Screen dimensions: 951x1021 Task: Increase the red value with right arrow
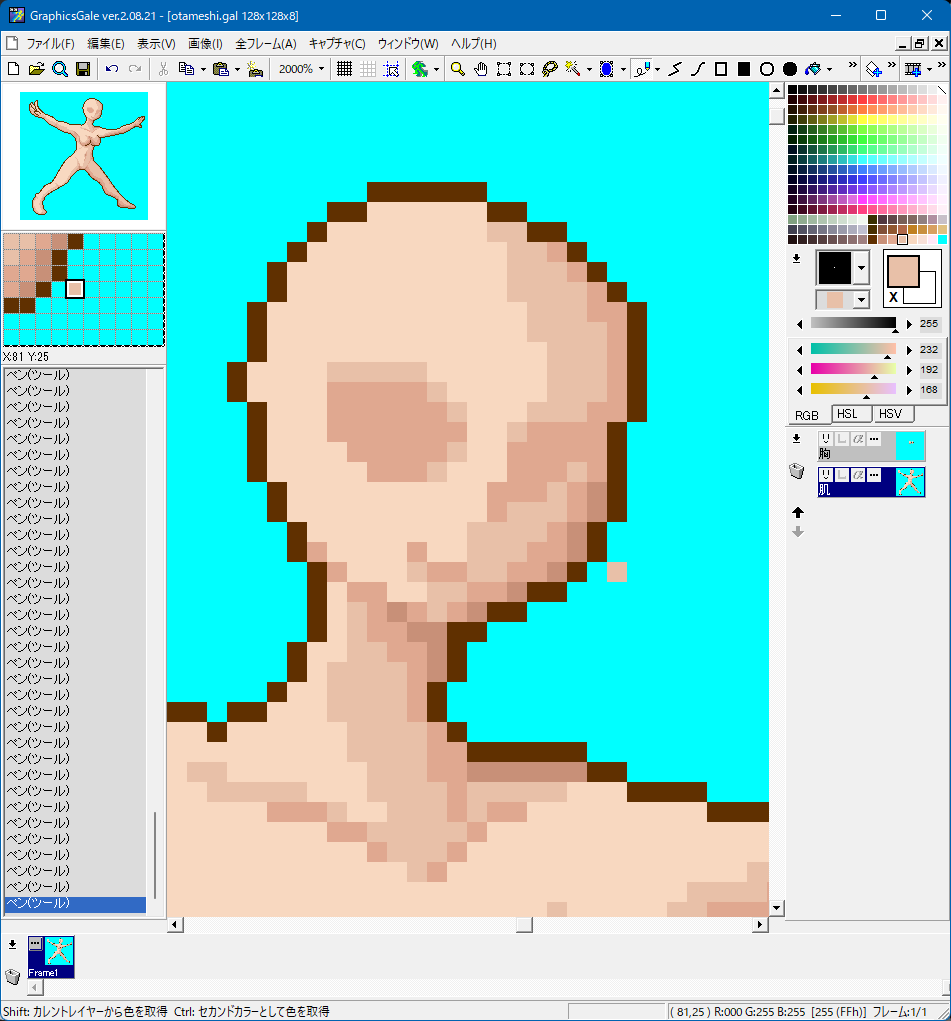point(909,350)
